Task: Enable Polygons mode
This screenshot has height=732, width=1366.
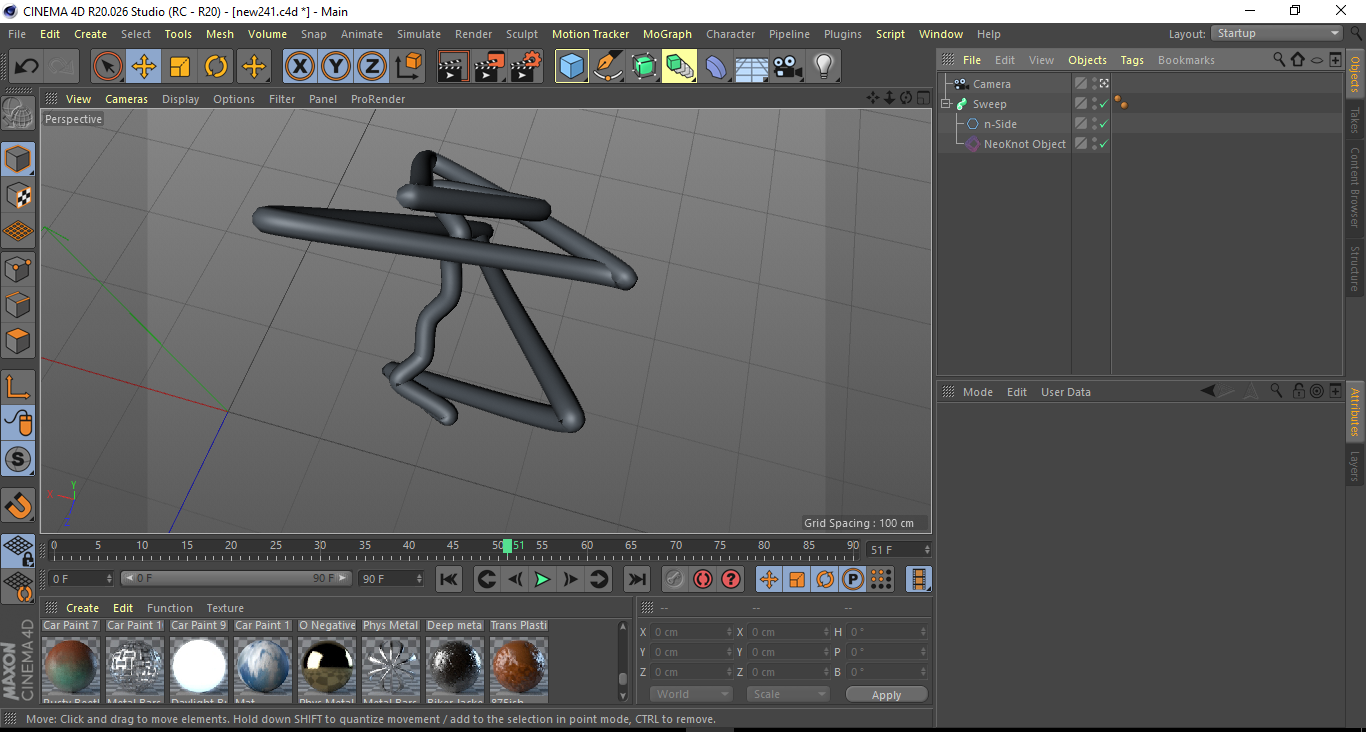Action: click(18, 340)
